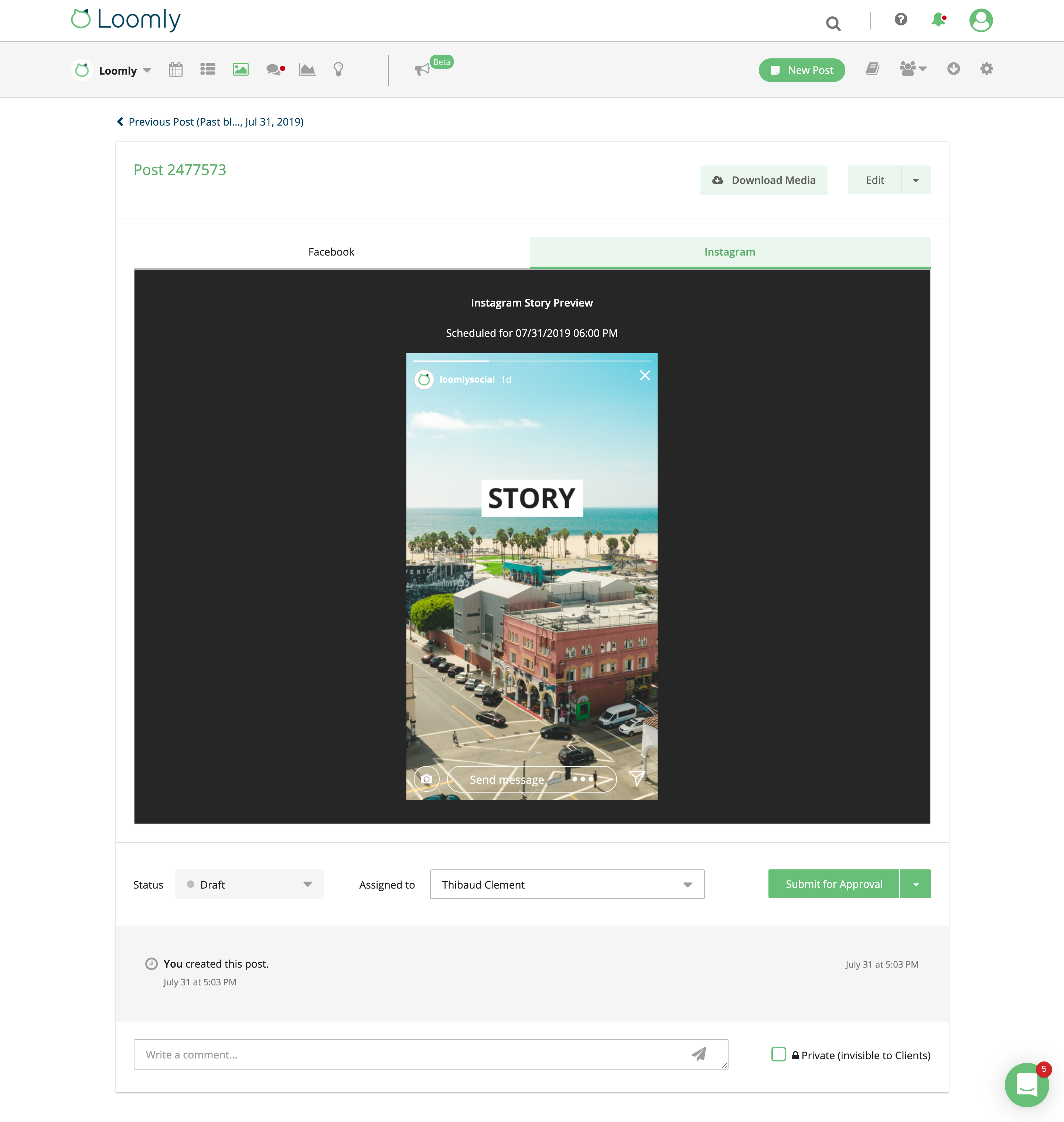Open the megaphone Beta ads icon

point(423,70)
